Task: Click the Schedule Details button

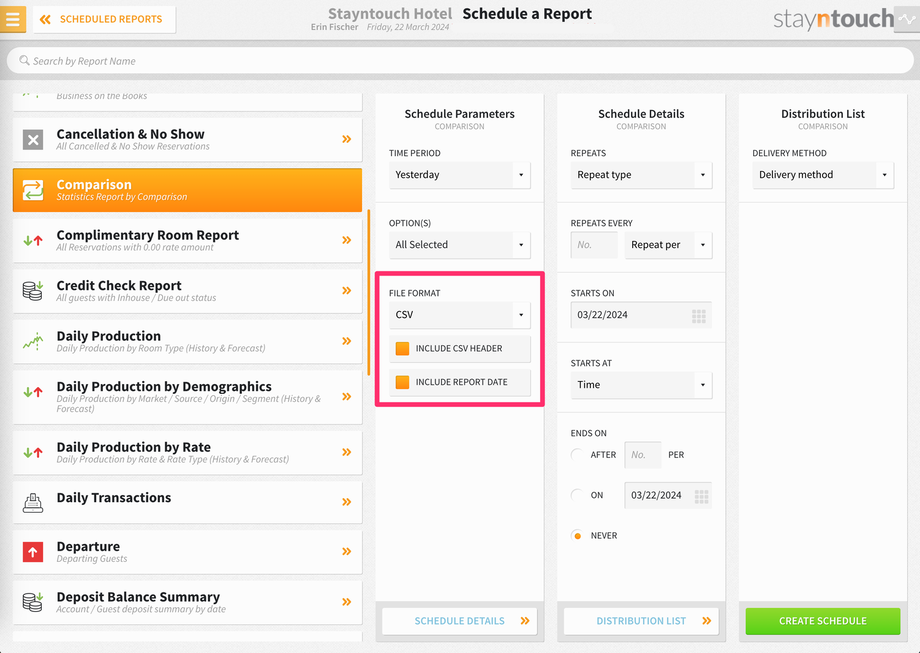Action: click(459, 621)
